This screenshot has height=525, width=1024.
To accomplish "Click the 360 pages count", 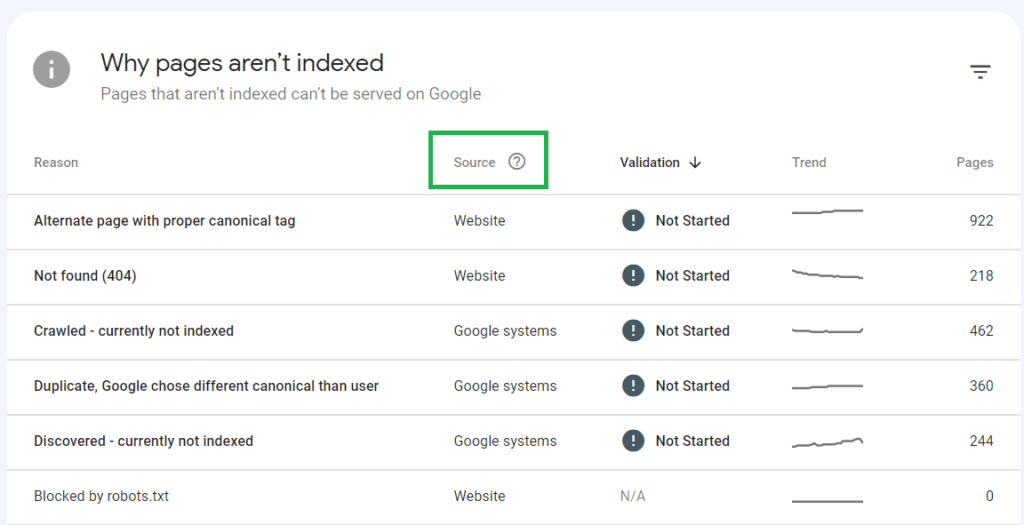I will point(981,386).
